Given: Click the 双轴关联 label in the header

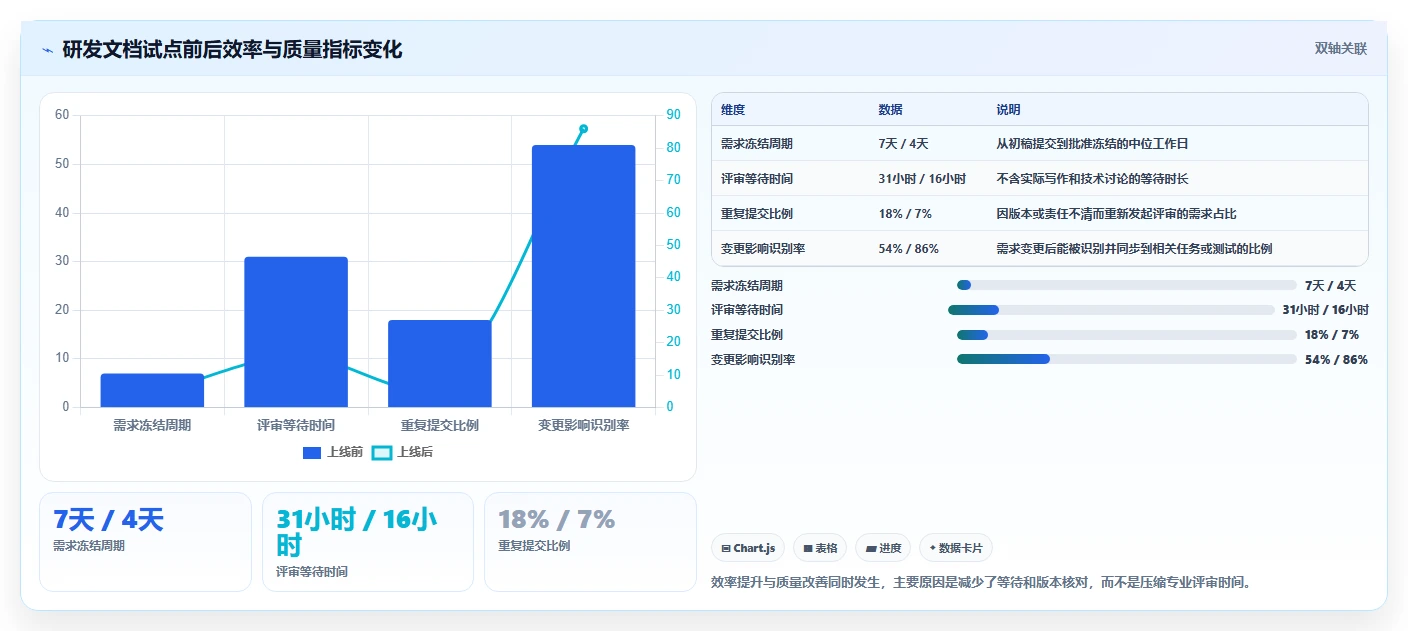Looking at the screenshot, I should [x=1340, y=49].
